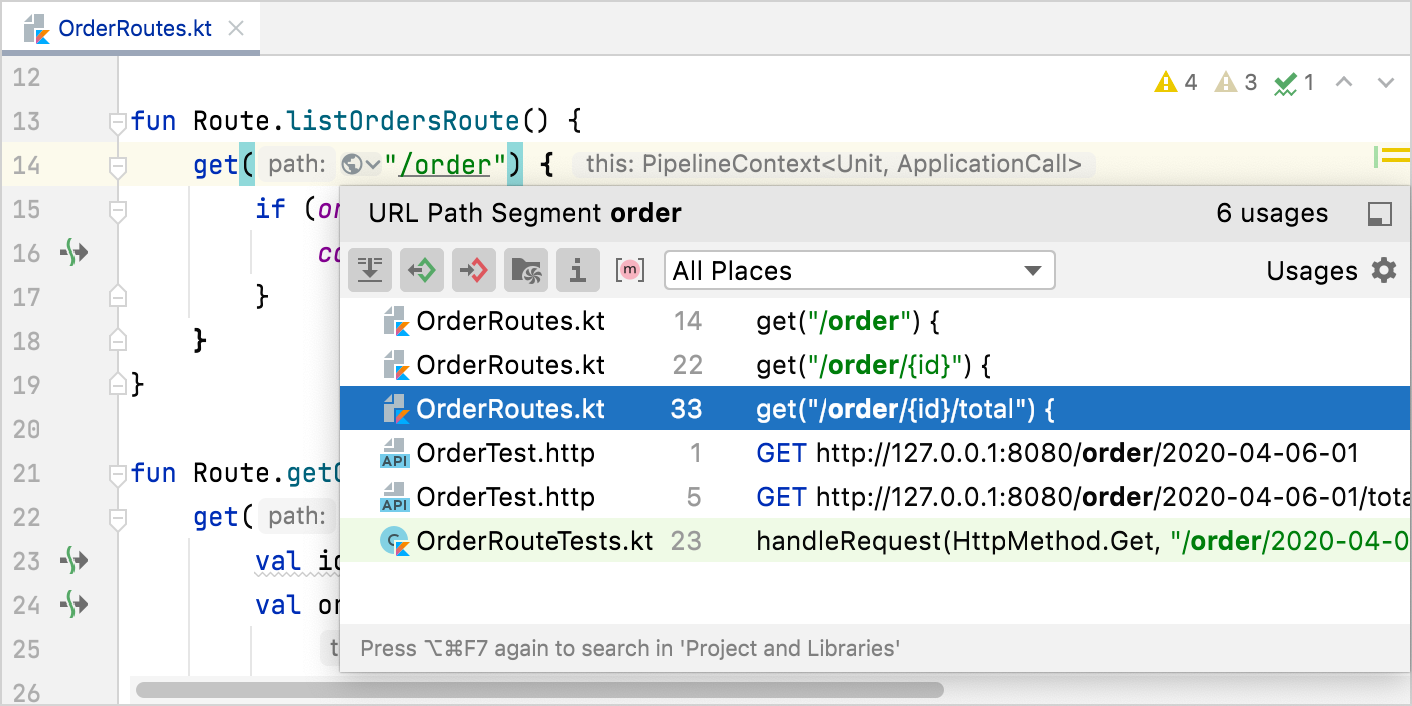
Task: Select the OrderRoutes.kt editor tab
Action: (x=134, y=28)
